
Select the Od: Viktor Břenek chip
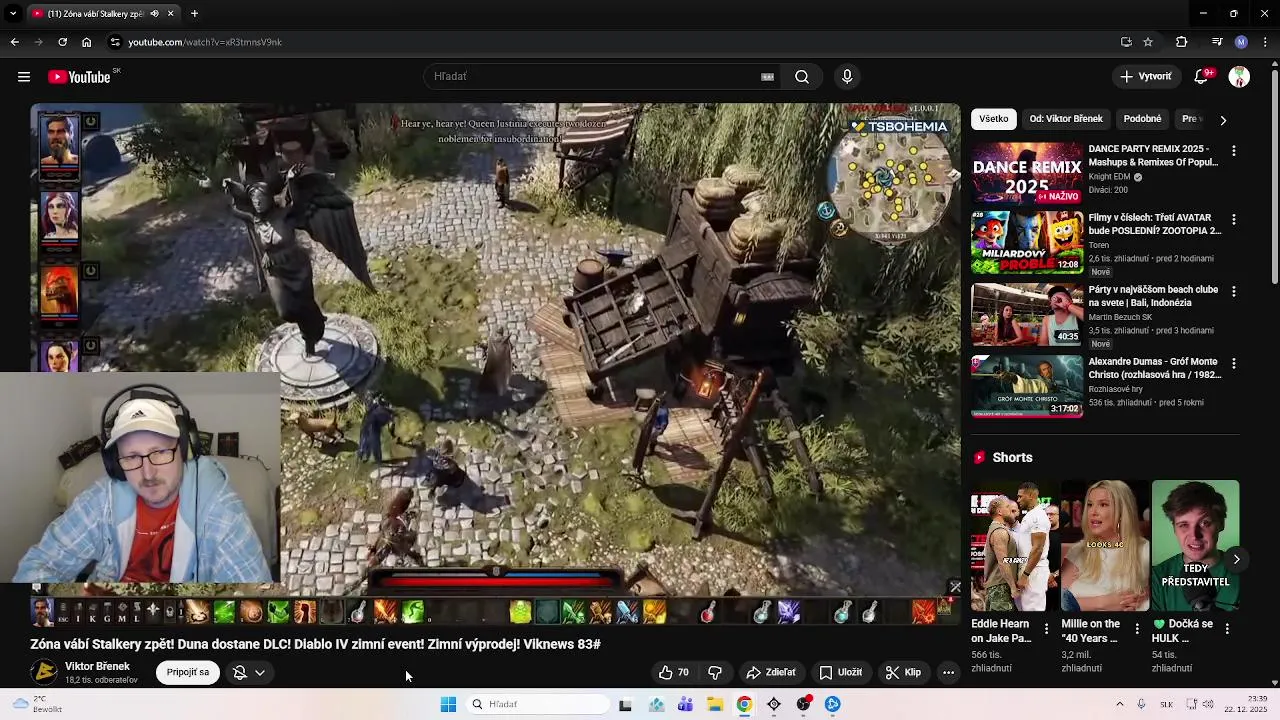(1066, 119)
